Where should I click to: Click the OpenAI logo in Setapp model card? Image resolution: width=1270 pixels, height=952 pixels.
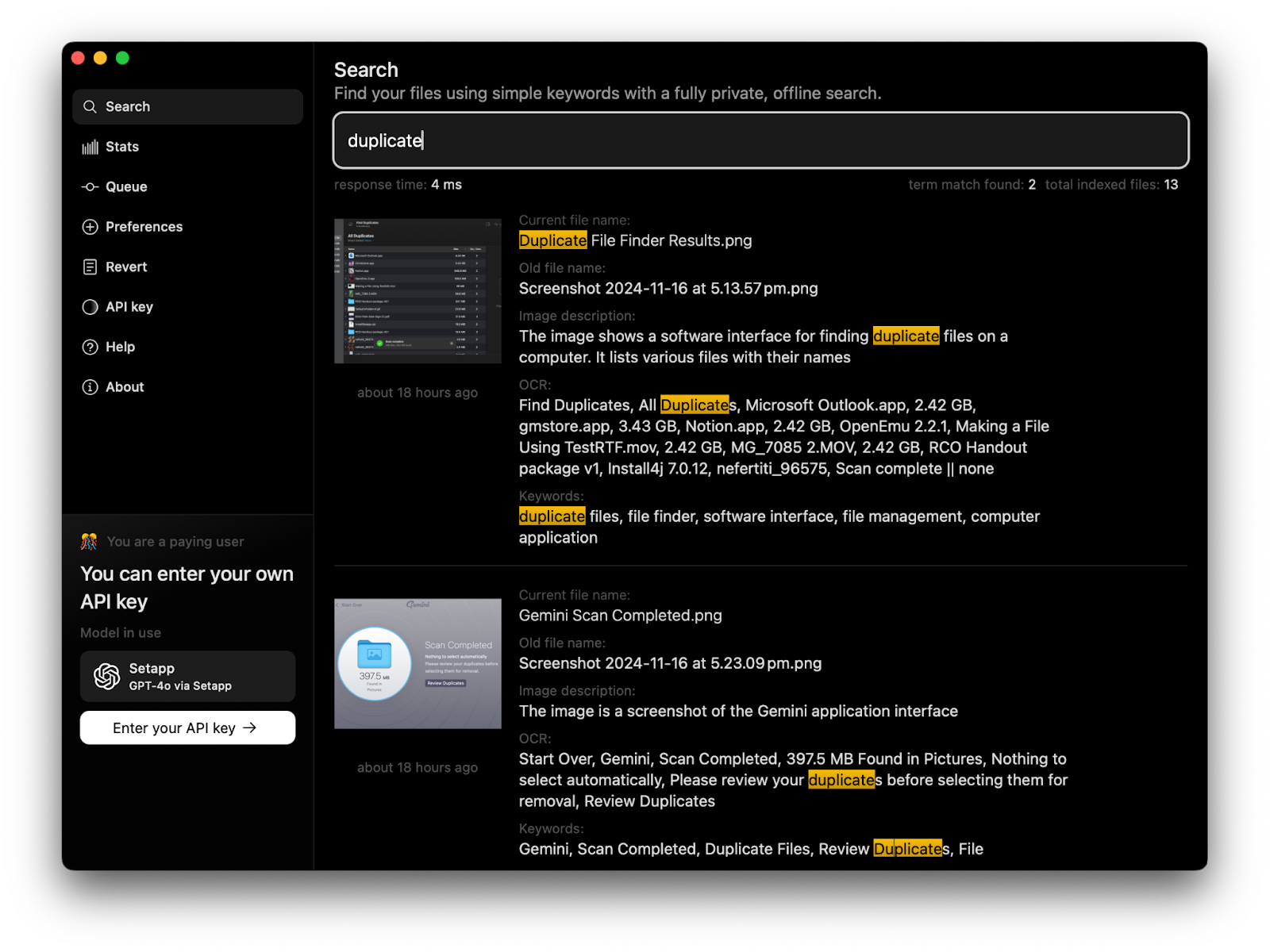click(x=107, y=677)
